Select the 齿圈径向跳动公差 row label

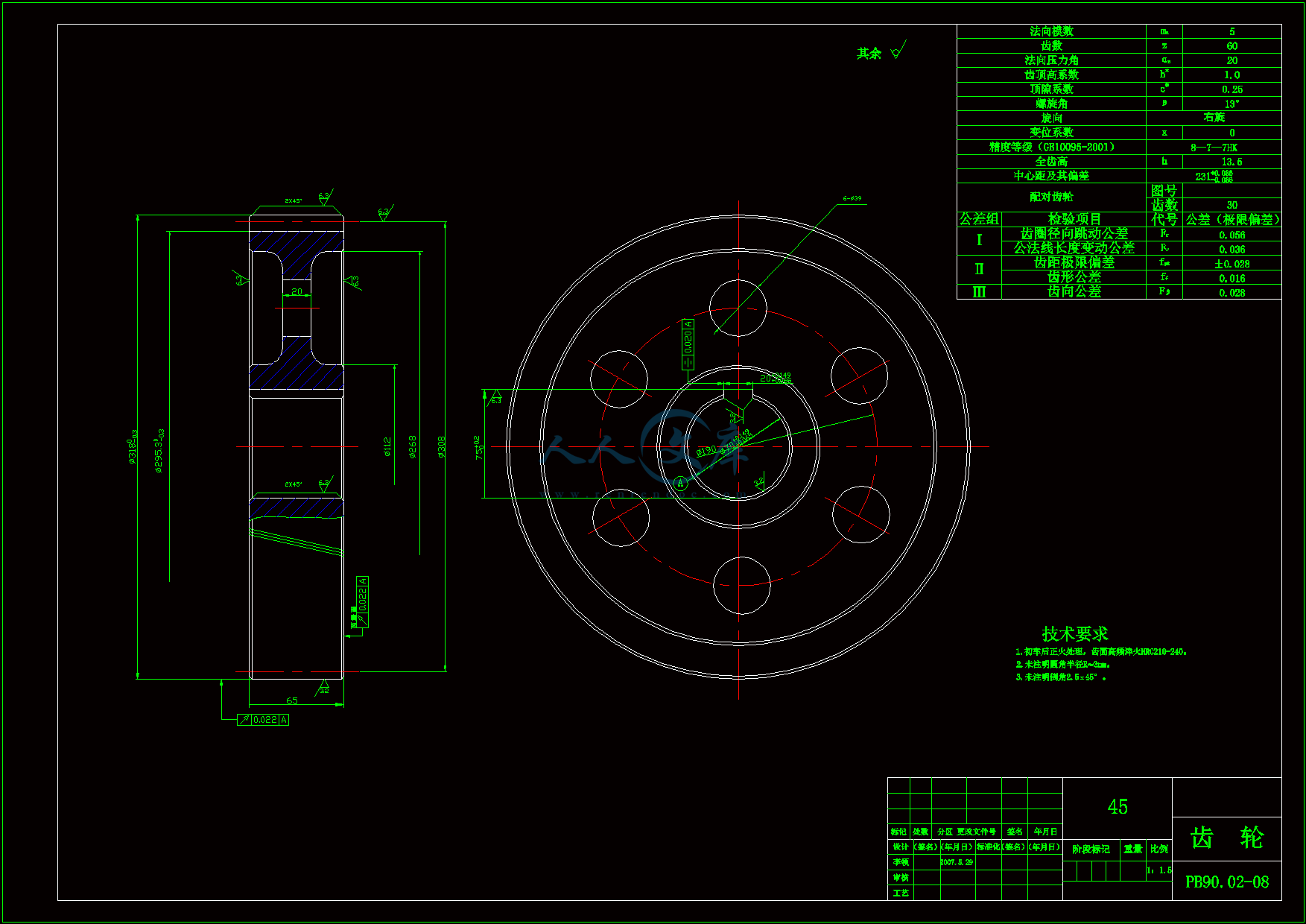(1074, 233)
